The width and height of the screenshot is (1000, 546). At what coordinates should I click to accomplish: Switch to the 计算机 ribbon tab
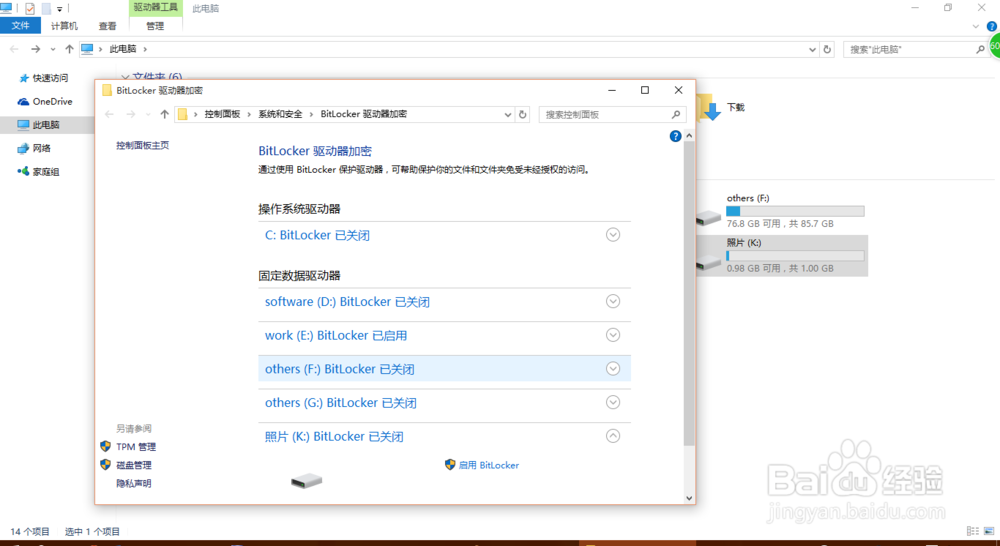pos(64,26)
